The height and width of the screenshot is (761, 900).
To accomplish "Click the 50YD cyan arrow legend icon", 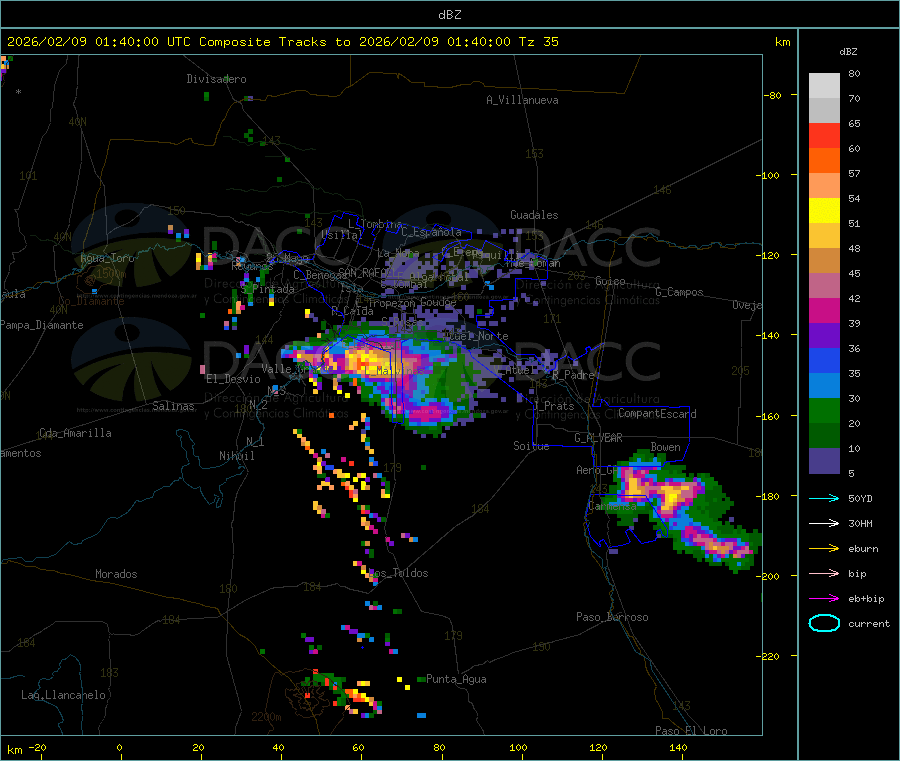I will [824, 498].
